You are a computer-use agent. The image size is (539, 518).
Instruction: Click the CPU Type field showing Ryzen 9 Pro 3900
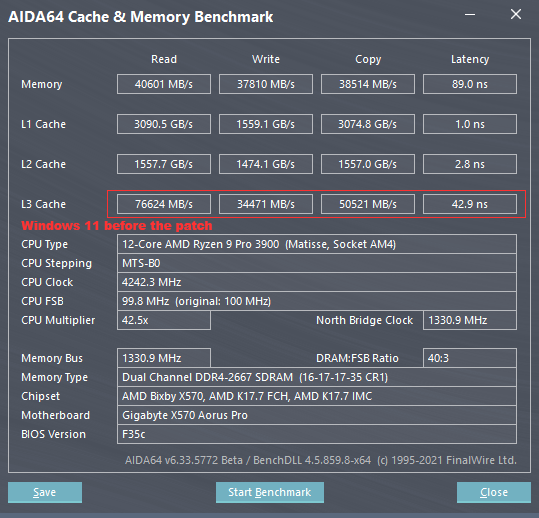click(317, 244)
